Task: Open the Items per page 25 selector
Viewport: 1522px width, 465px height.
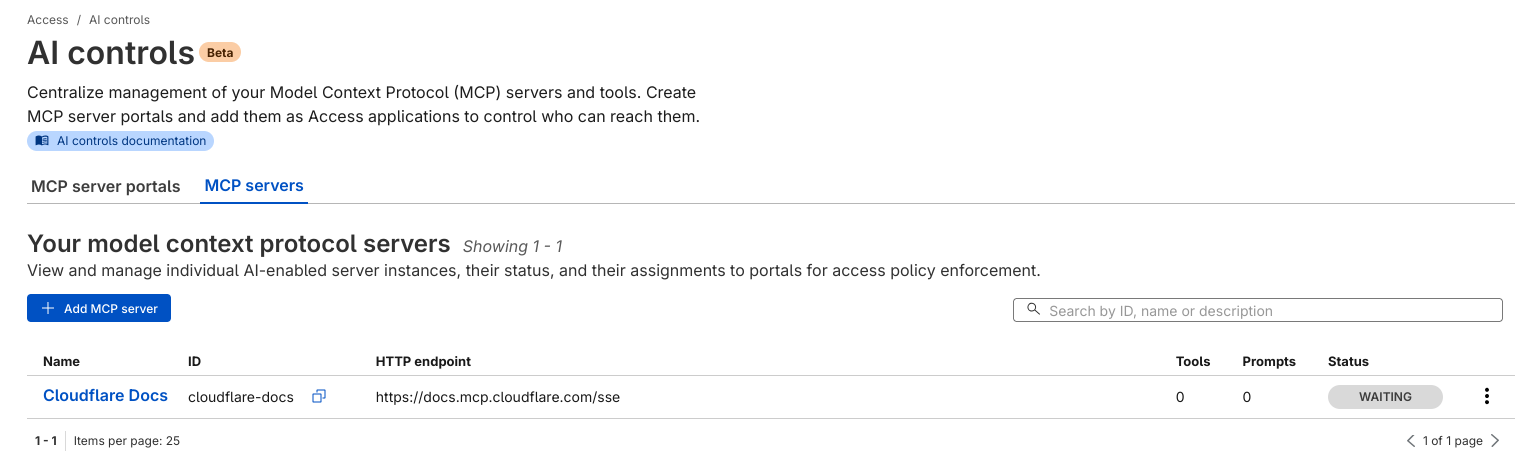Action: click(x=127, y=441)
